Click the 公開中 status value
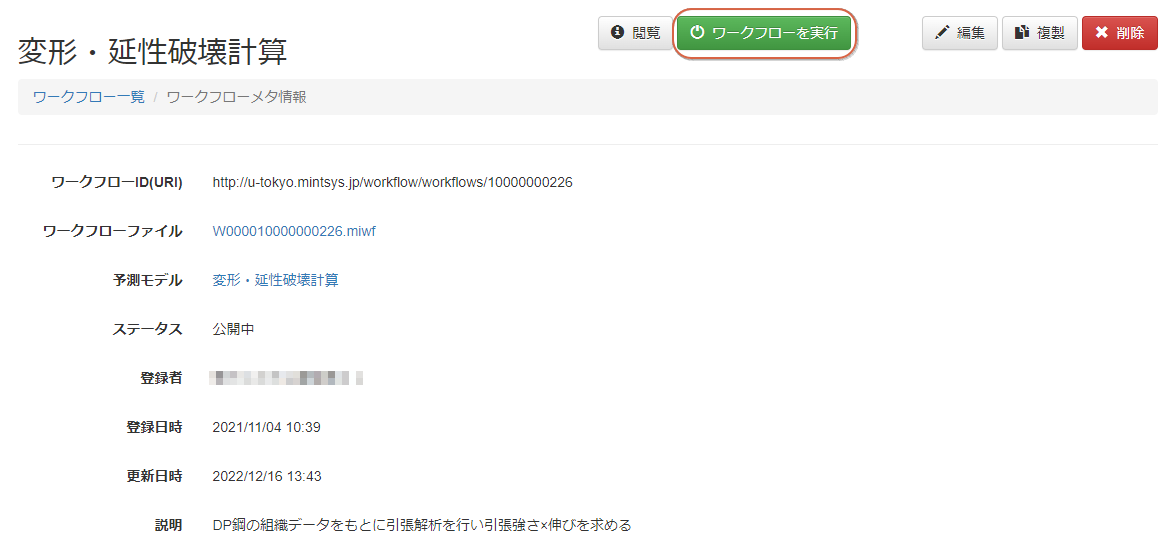Image resolution: width=1174 pixels, height=556 pixels. (234, 329)
